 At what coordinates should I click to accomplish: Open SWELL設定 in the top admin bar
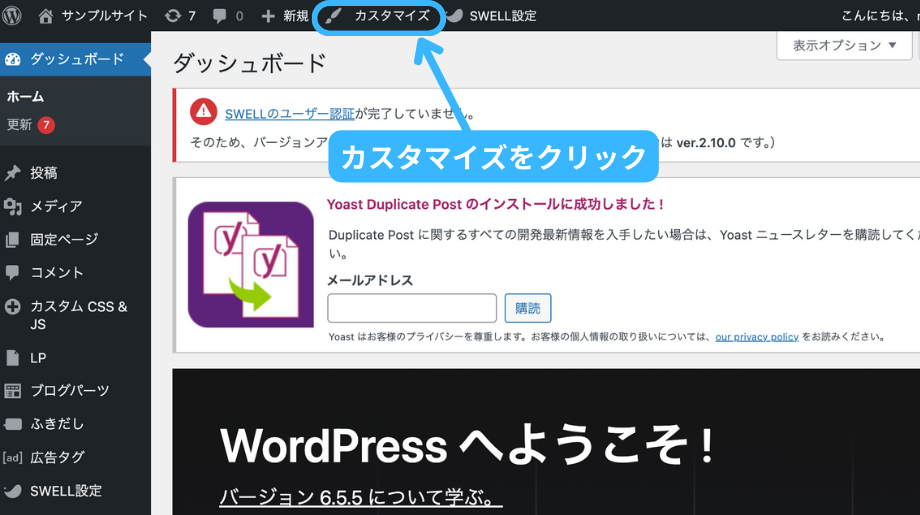click(503, 16)
